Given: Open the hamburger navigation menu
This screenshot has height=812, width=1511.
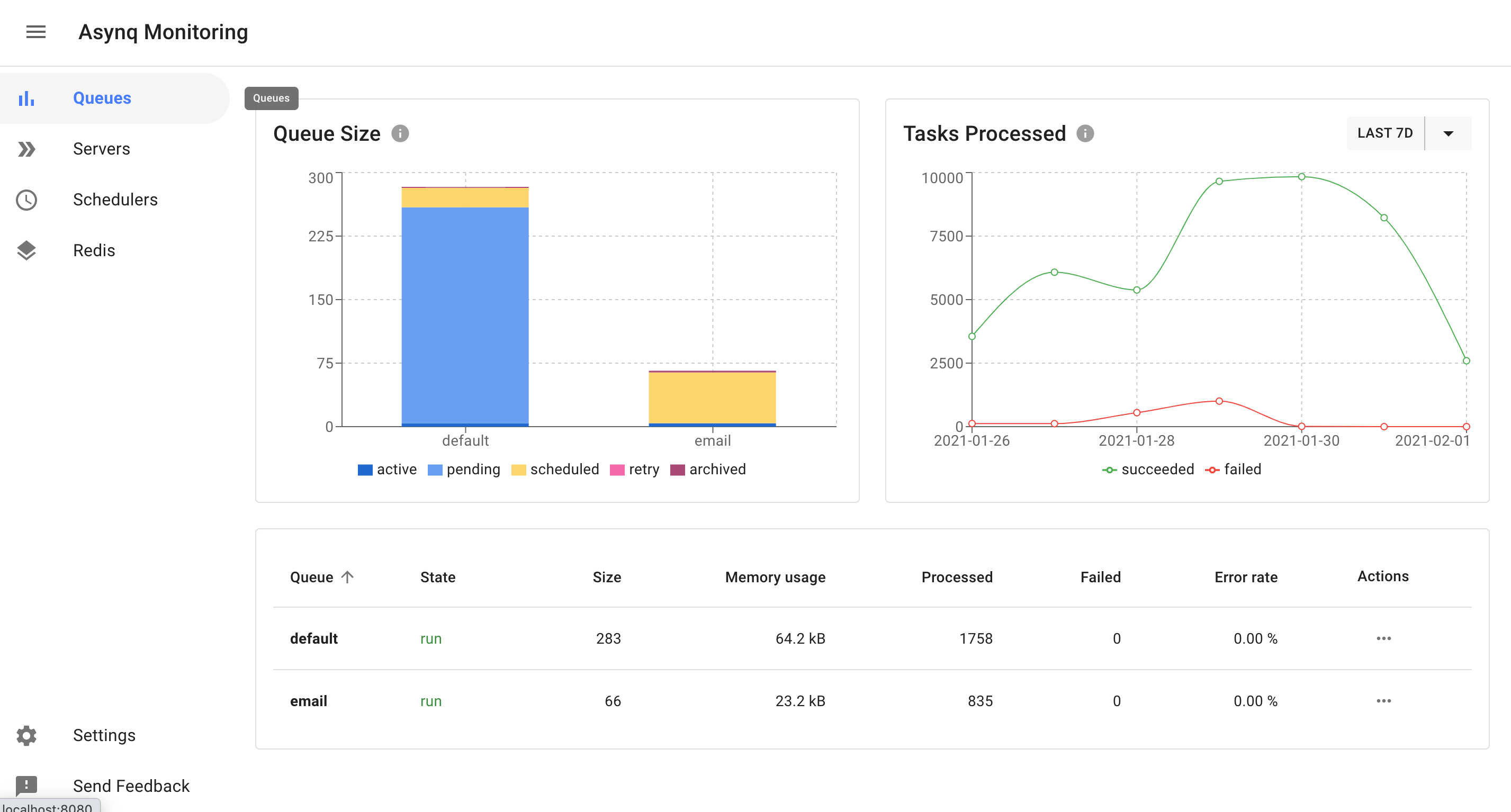Looking at the screenshot, I should pos(35,32).
